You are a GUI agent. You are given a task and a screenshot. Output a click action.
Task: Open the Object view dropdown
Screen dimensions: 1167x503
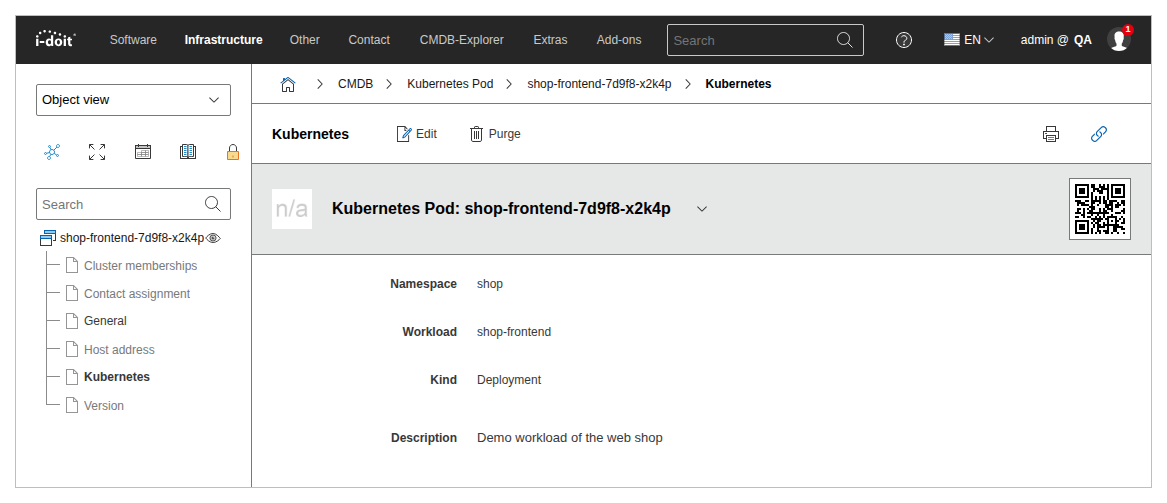(x=133, y=100)
